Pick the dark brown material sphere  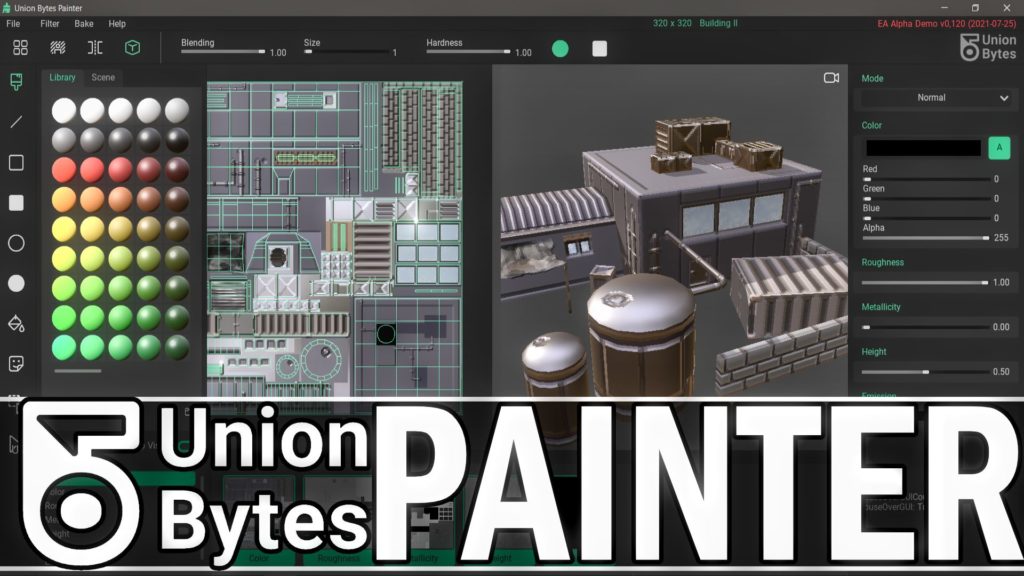pos(176,199)
